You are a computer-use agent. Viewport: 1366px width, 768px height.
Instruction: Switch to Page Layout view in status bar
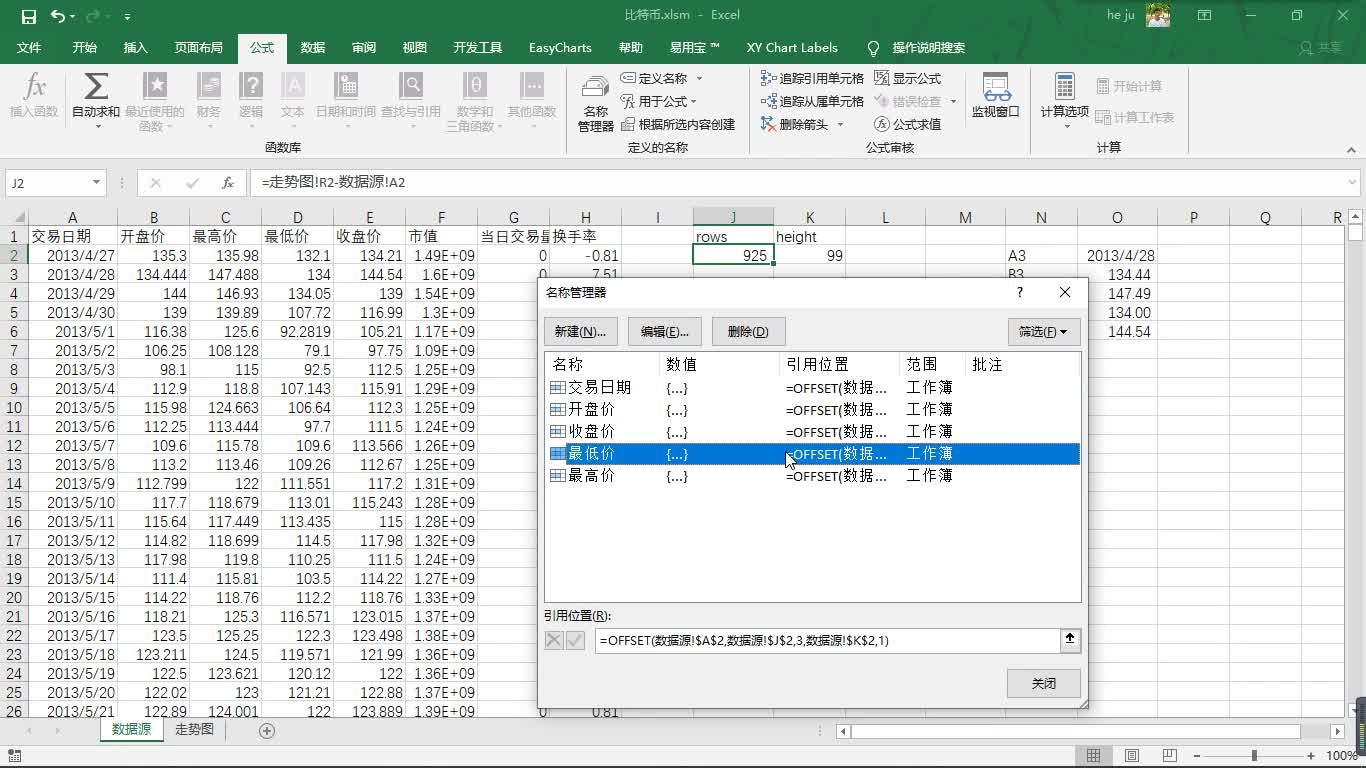pyautogui.click(x=1132, y=755)
